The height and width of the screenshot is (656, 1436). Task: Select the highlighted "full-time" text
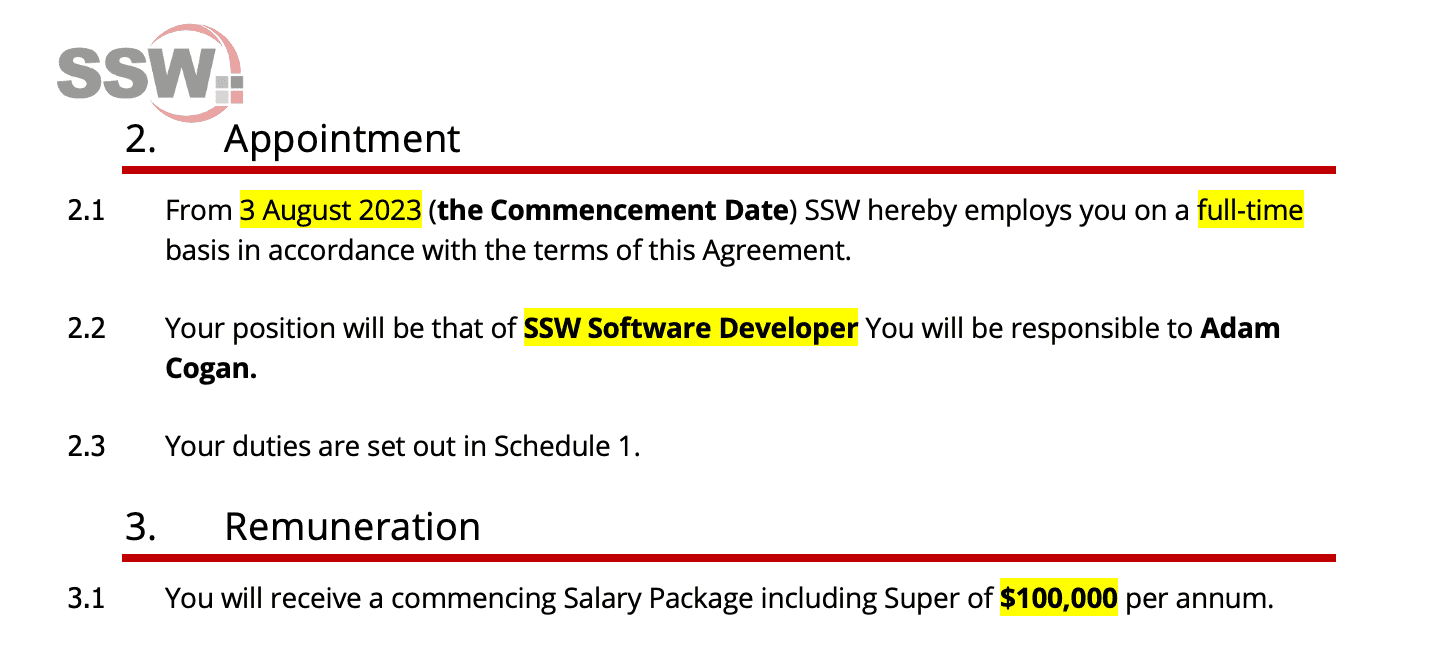coord(1250,211)
